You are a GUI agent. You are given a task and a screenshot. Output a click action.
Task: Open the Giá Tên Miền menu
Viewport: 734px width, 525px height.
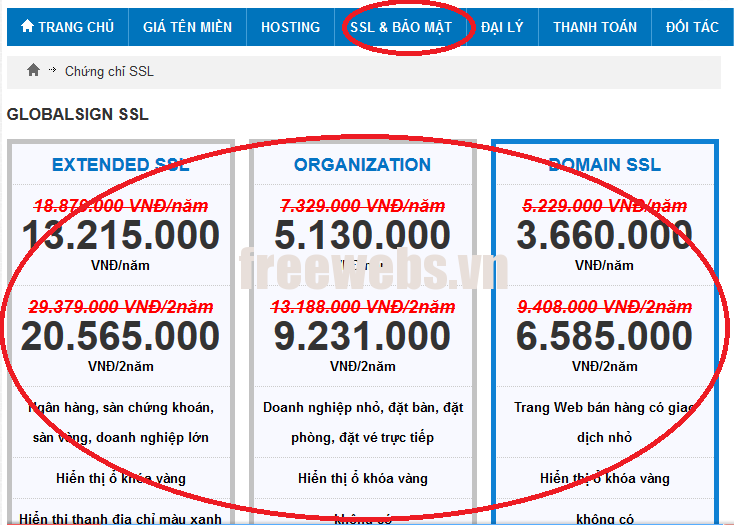coord(187,27)
